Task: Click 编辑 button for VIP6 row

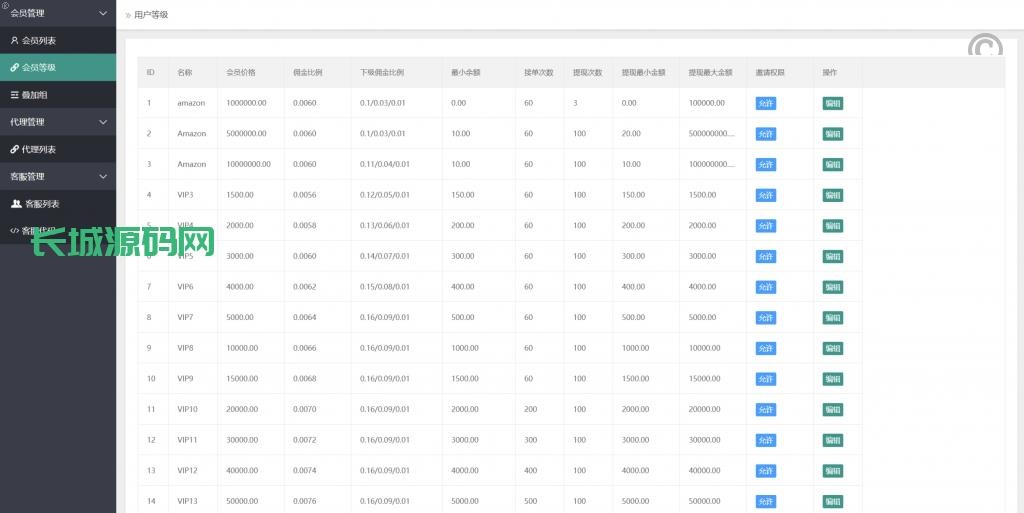Action: click(832, 287)
